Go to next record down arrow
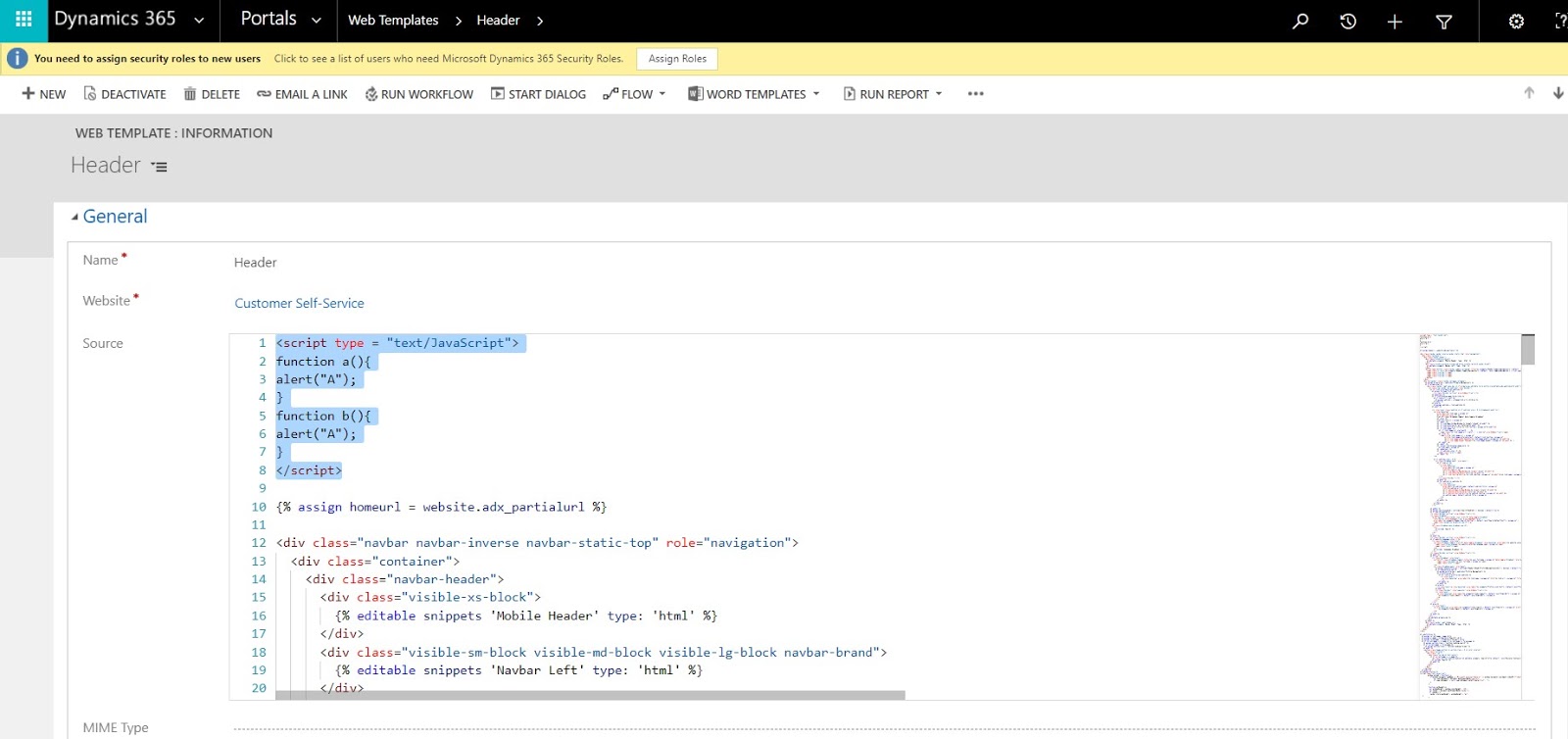This screenshot has width=1568, height=739. 1558,93
